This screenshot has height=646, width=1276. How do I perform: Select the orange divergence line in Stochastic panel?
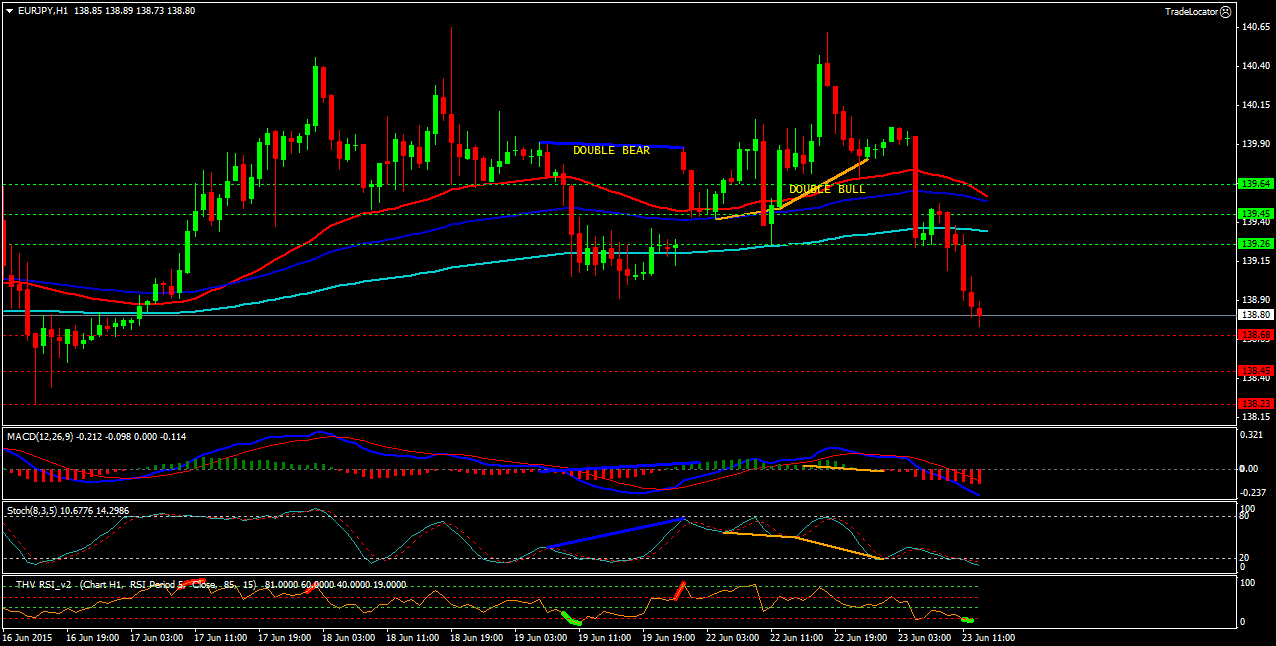click(802, 544)
